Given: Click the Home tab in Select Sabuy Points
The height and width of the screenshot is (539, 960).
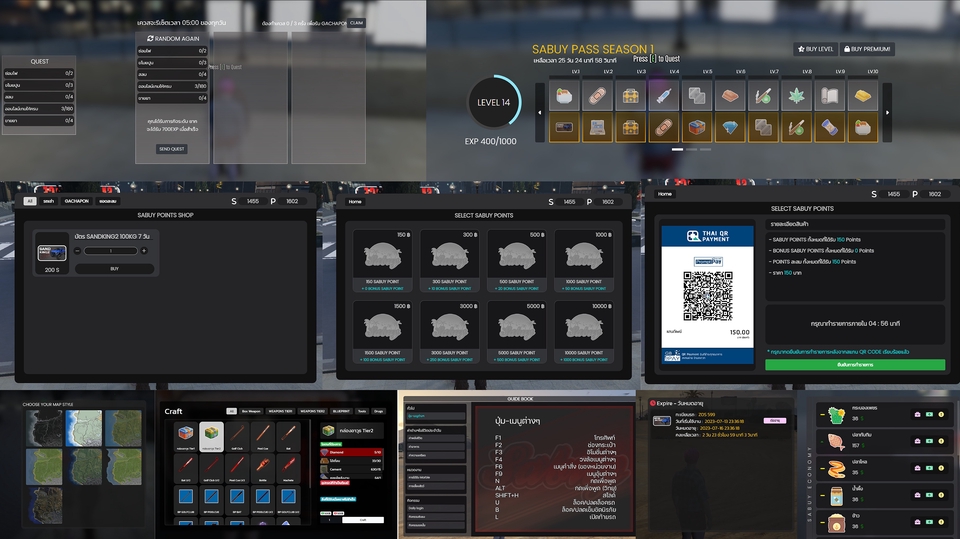Looking at the screenshot, I should coord(355,202).
